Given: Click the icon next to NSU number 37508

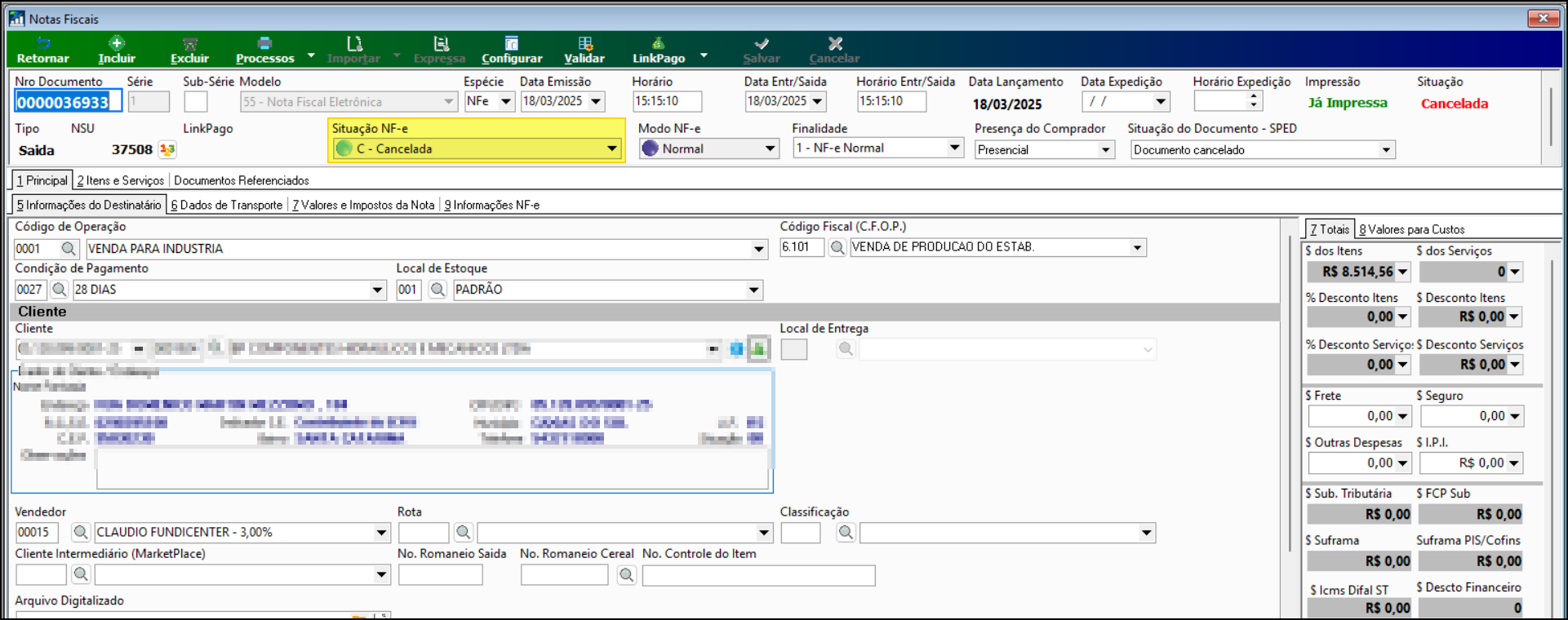Looking at the screenshot, I should (168, 149).
